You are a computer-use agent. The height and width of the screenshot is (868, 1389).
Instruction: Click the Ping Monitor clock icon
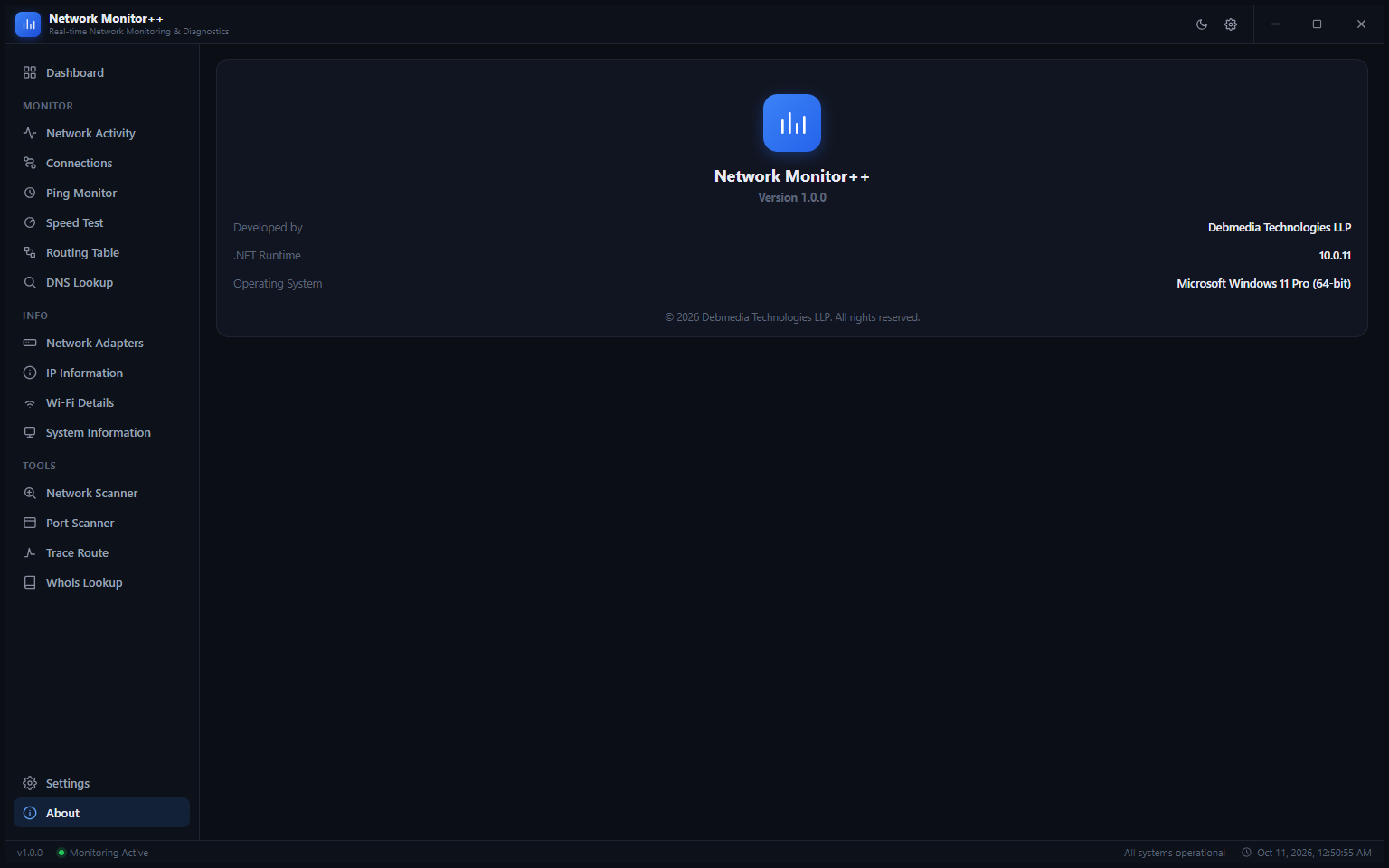tap(30, 193)
